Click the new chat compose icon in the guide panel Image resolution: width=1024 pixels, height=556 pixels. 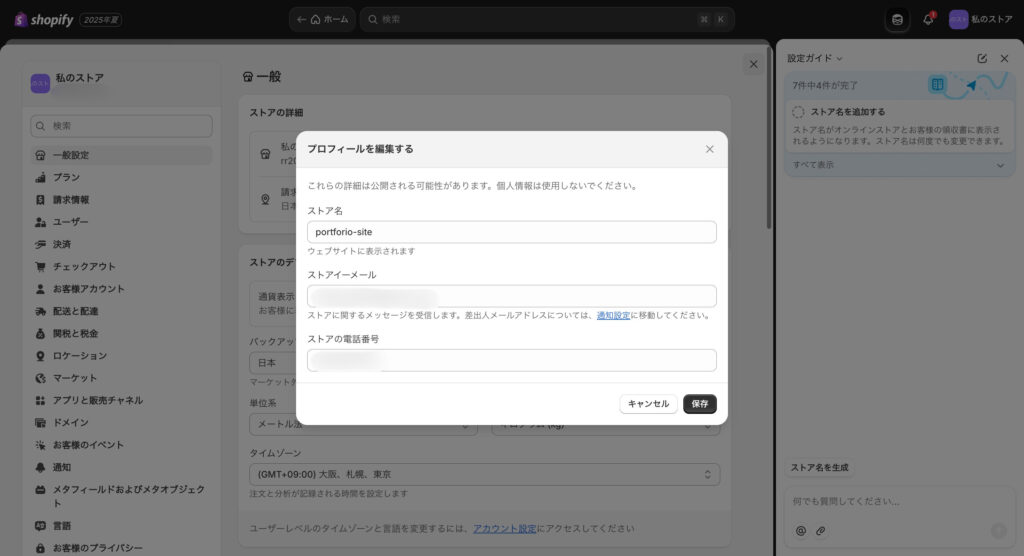click(982, 59)
